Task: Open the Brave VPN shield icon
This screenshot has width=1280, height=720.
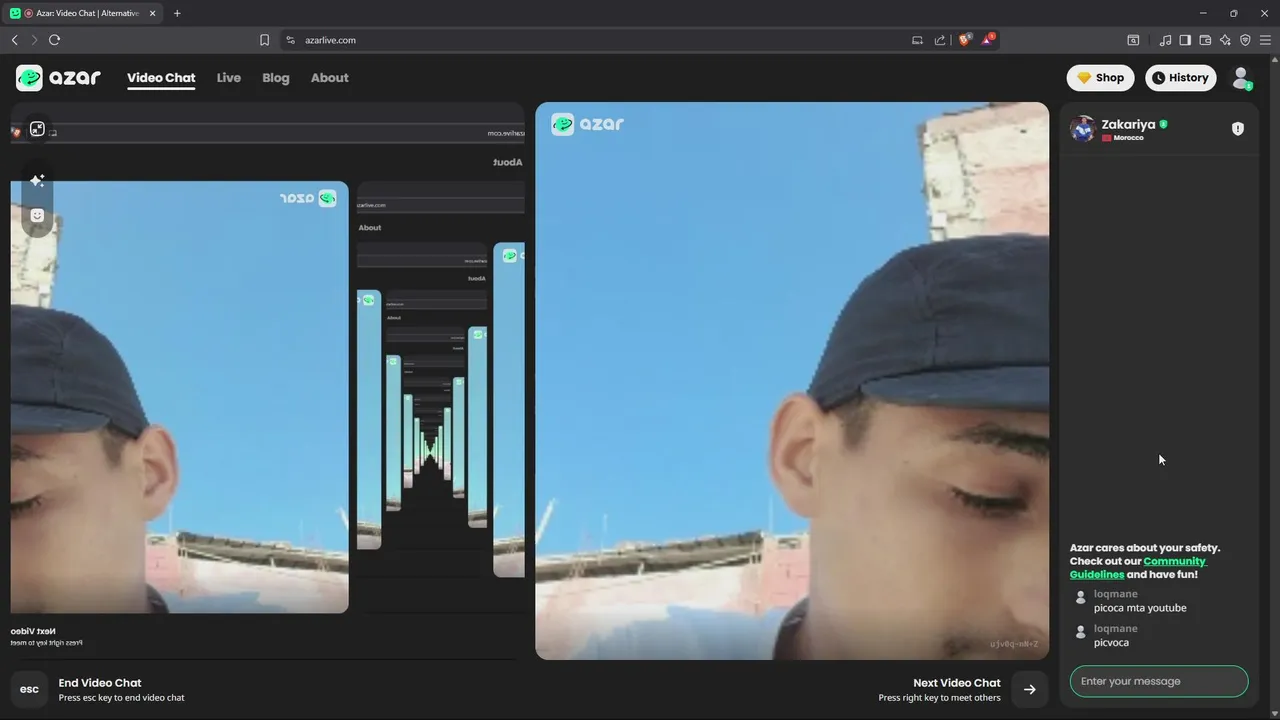Action: (1245, 40)
